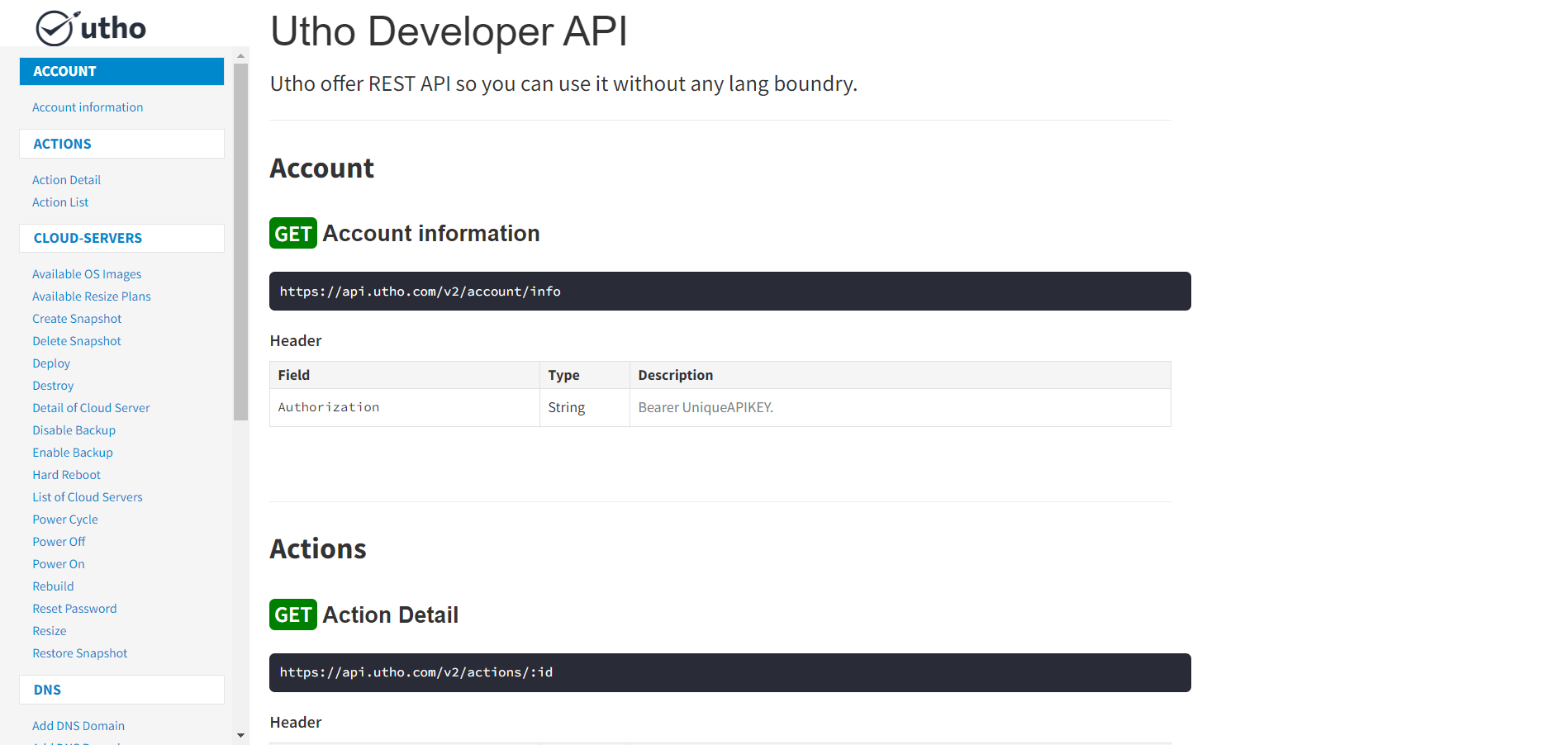
Task: Click the account/info endpoint URL block
Action: click(730, 292)
